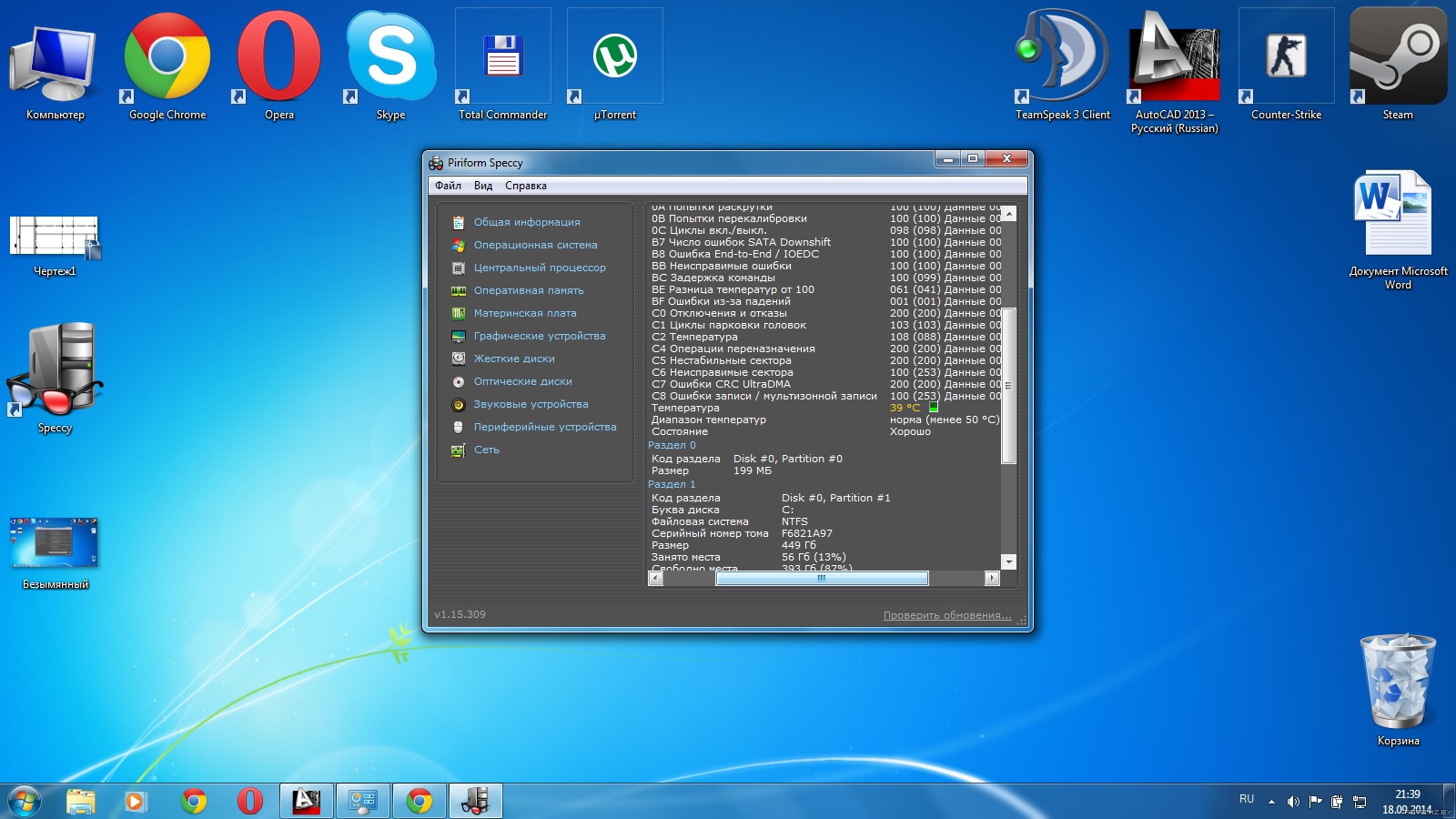Open Google Chrome desktop shortcut
Screen dimensions: 1456x819
[x=167, y=66]
